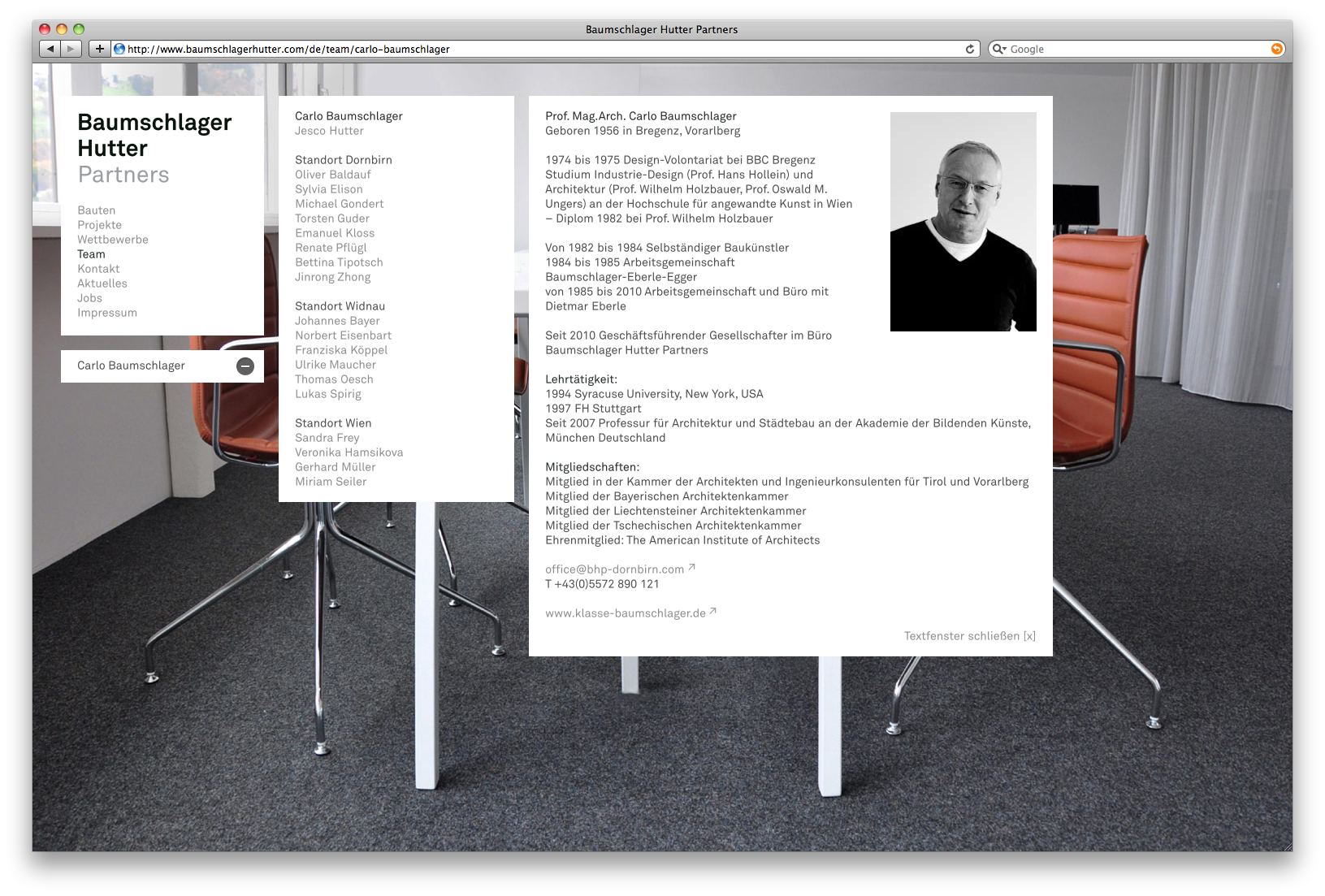Open Emanuel Kloss's profile
Screen dimensions: 1325x896
335,233
